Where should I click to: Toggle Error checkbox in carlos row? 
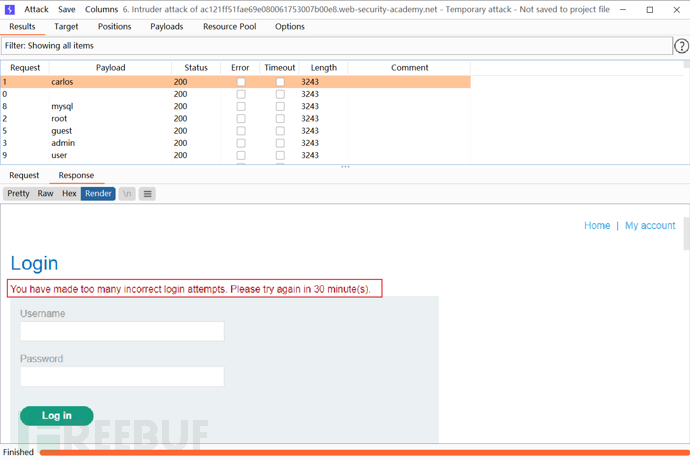click(x=241, y=82)
